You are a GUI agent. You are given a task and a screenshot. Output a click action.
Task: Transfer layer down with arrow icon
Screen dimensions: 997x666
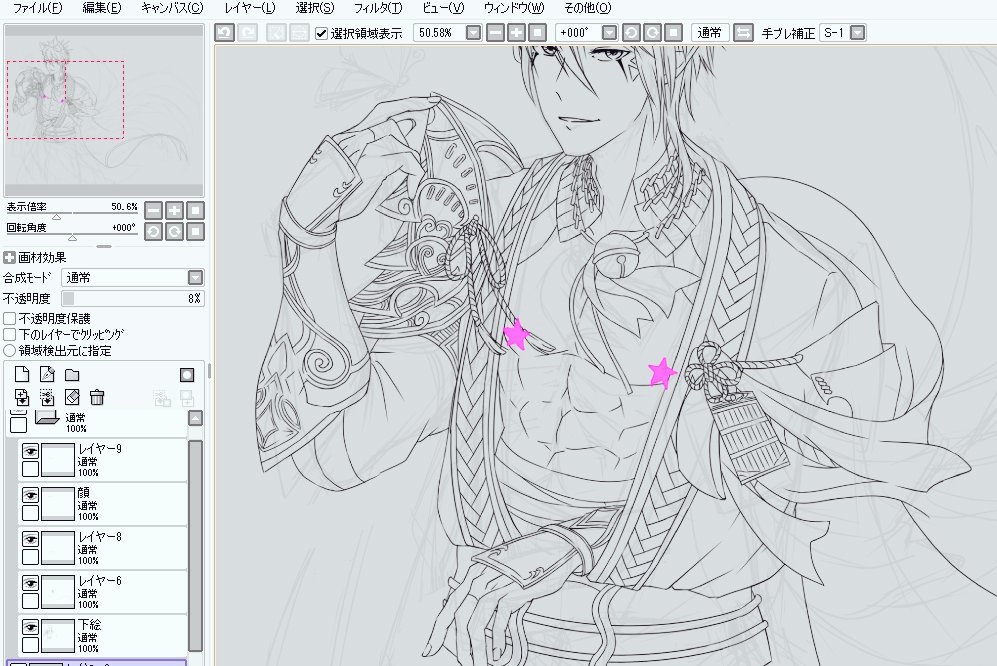click(22, 398)
